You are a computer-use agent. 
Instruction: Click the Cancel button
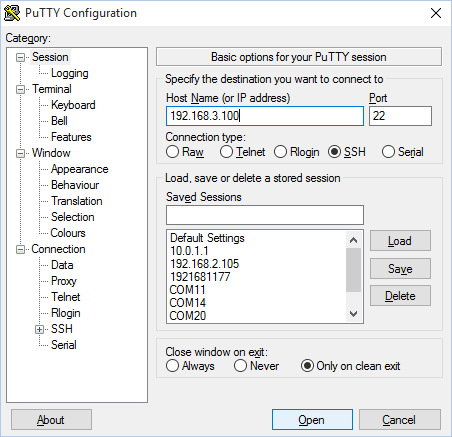[399, 420]
